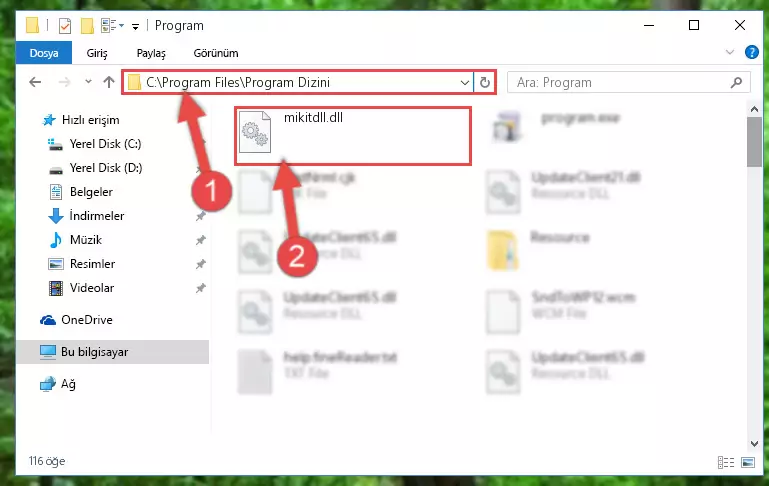The image size is (769, 486).
Task: Open the Dosya menu tab
Action: [x=44, y=53]
